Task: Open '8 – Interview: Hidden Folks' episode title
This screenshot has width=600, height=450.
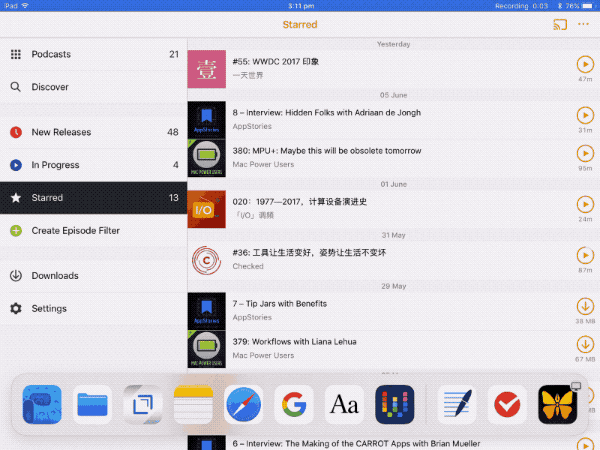Action: [327, 112]
